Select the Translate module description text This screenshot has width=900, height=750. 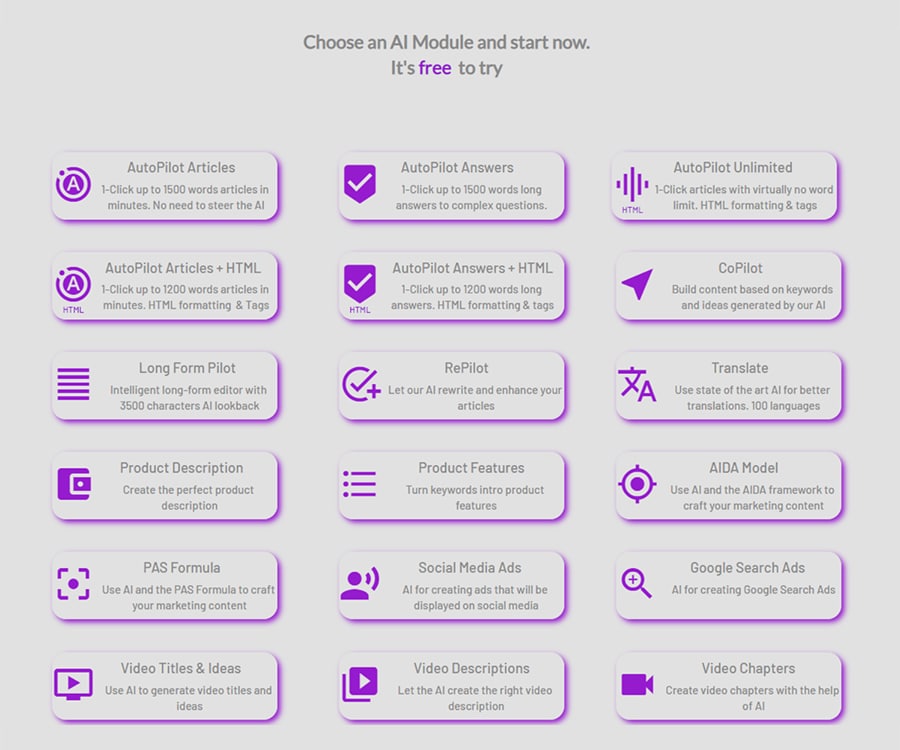tap(752, 398)
